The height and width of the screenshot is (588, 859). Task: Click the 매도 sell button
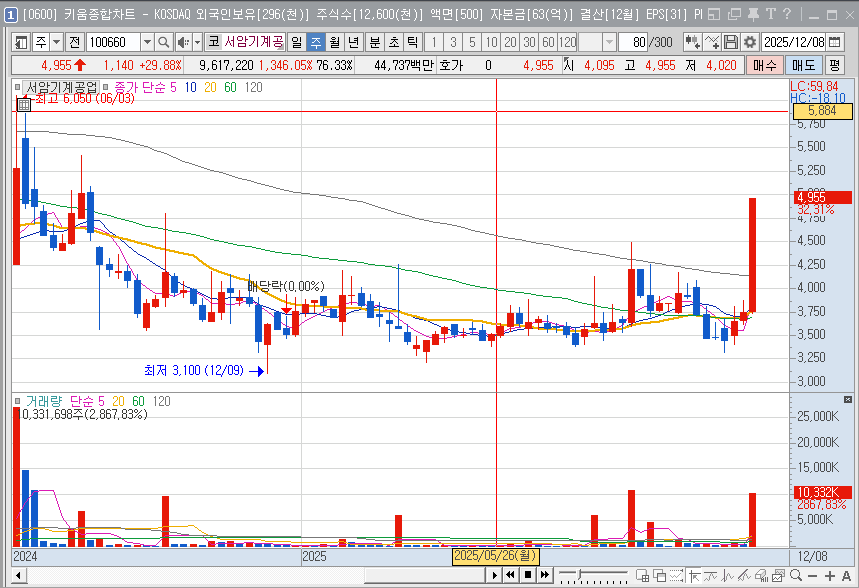click(804, 65)
